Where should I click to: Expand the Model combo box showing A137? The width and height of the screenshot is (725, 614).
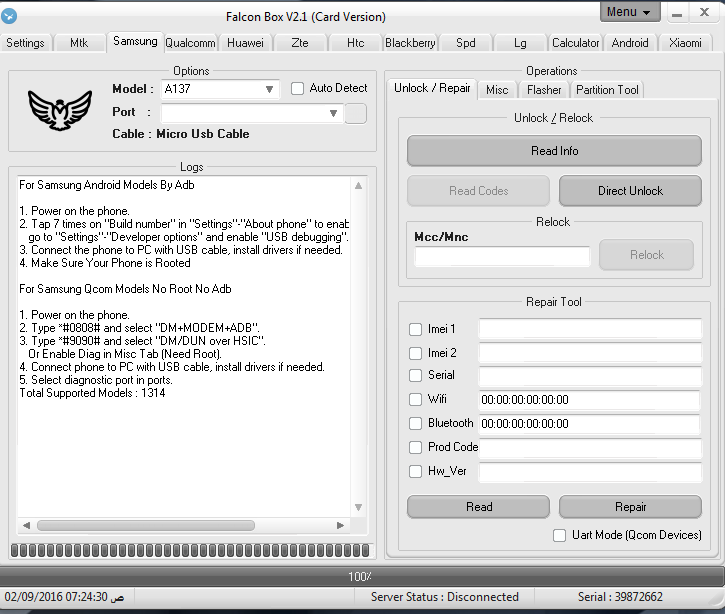(220, 89)
